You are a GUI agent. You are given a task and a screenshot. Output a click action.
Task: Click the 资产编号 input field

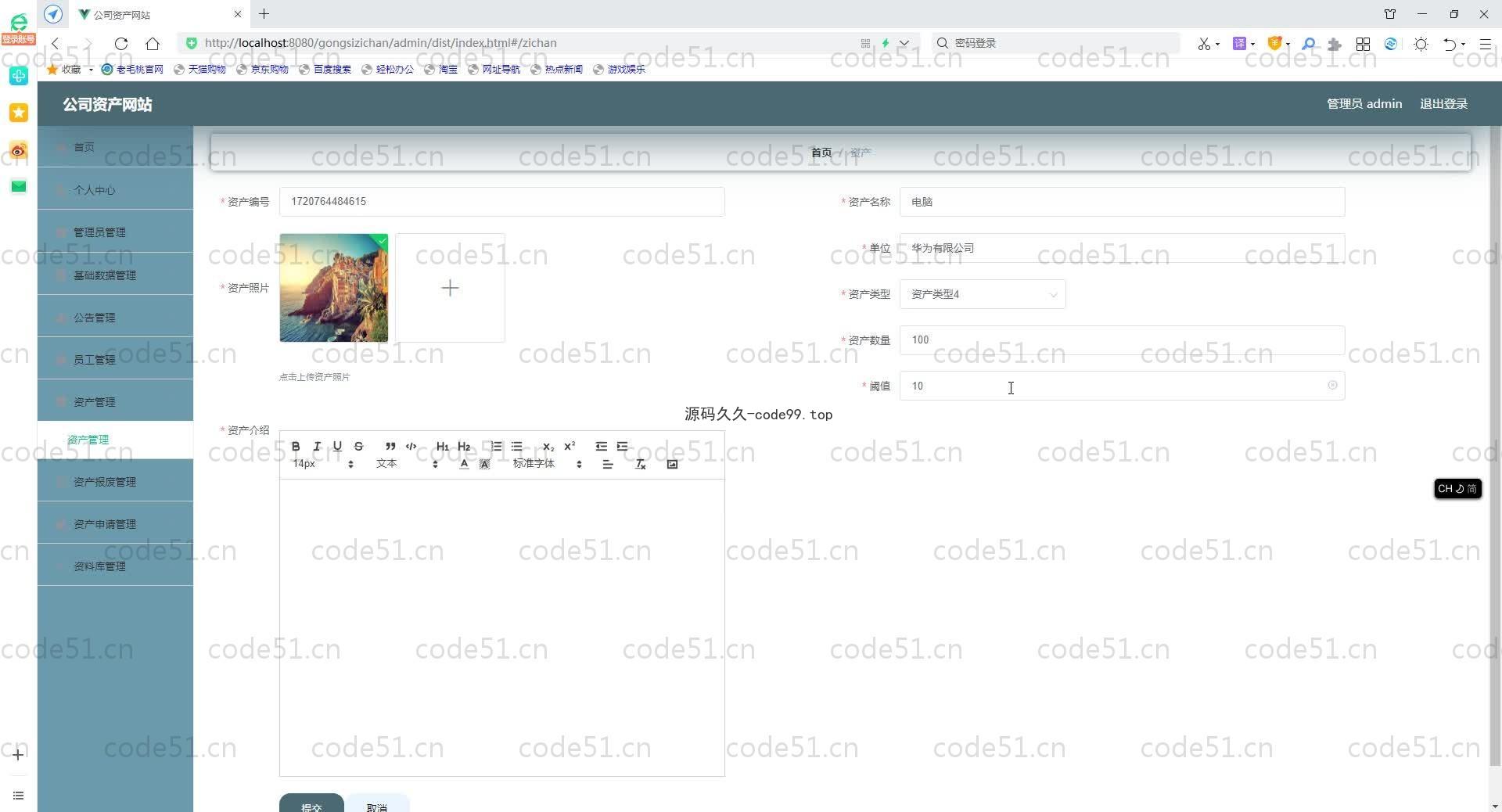[x=501, y=202]
